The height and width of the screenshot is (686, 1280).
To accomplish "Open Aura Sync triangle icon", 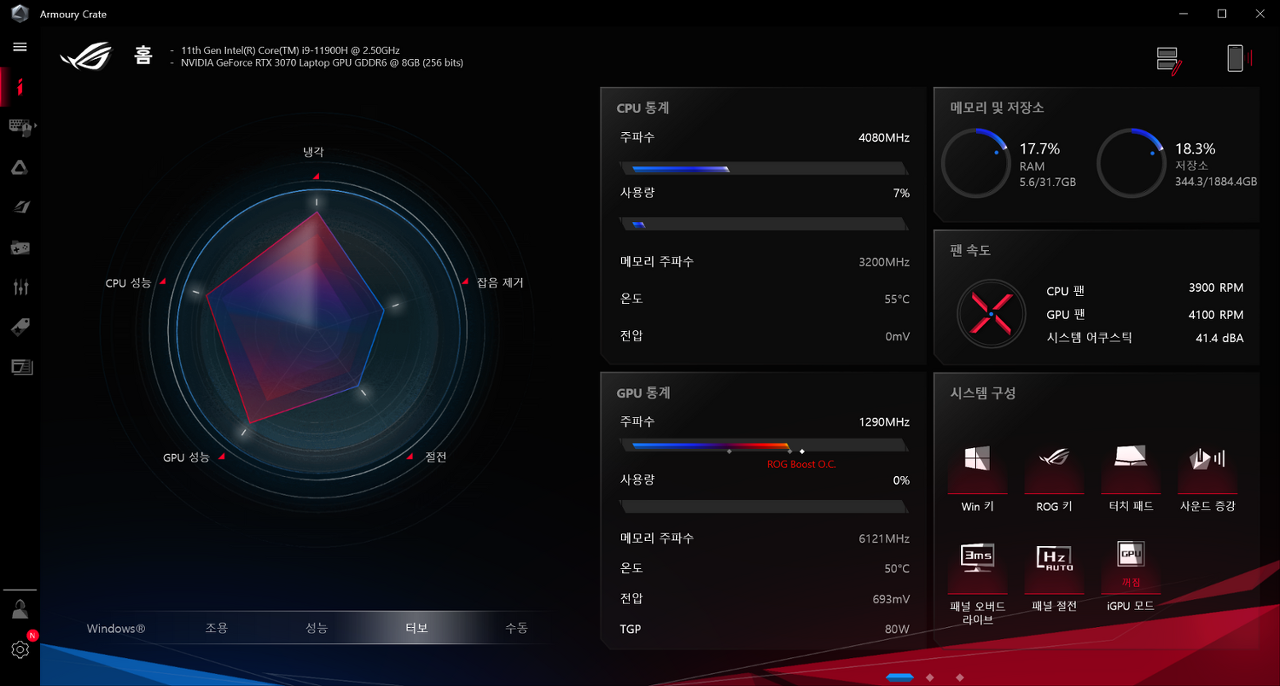I will pyautogui.click(x=20, y=167).
